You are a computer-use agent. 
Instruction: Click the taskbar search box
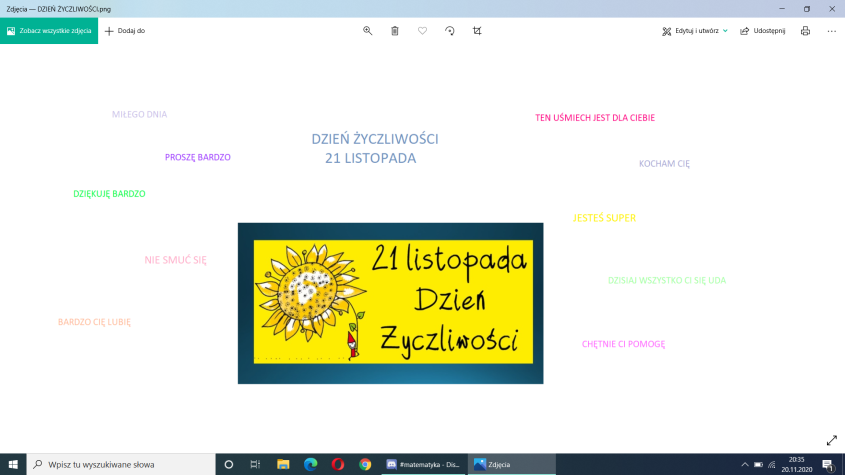point(120,464)
